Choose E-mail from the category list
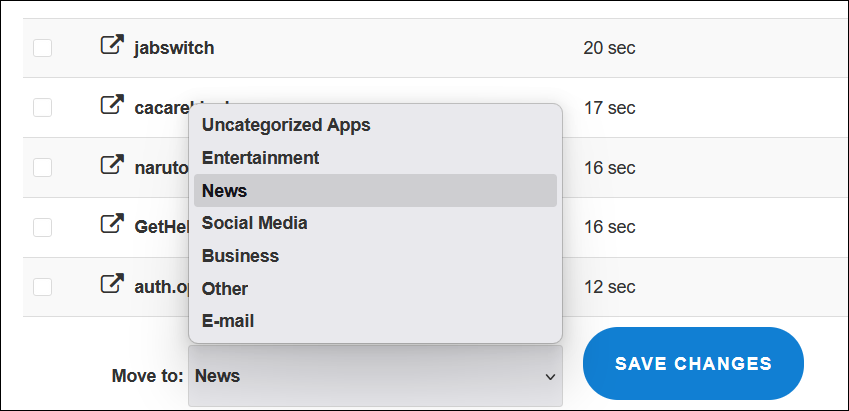Viewport: 849px width, 411px height. tap(228, 321)
